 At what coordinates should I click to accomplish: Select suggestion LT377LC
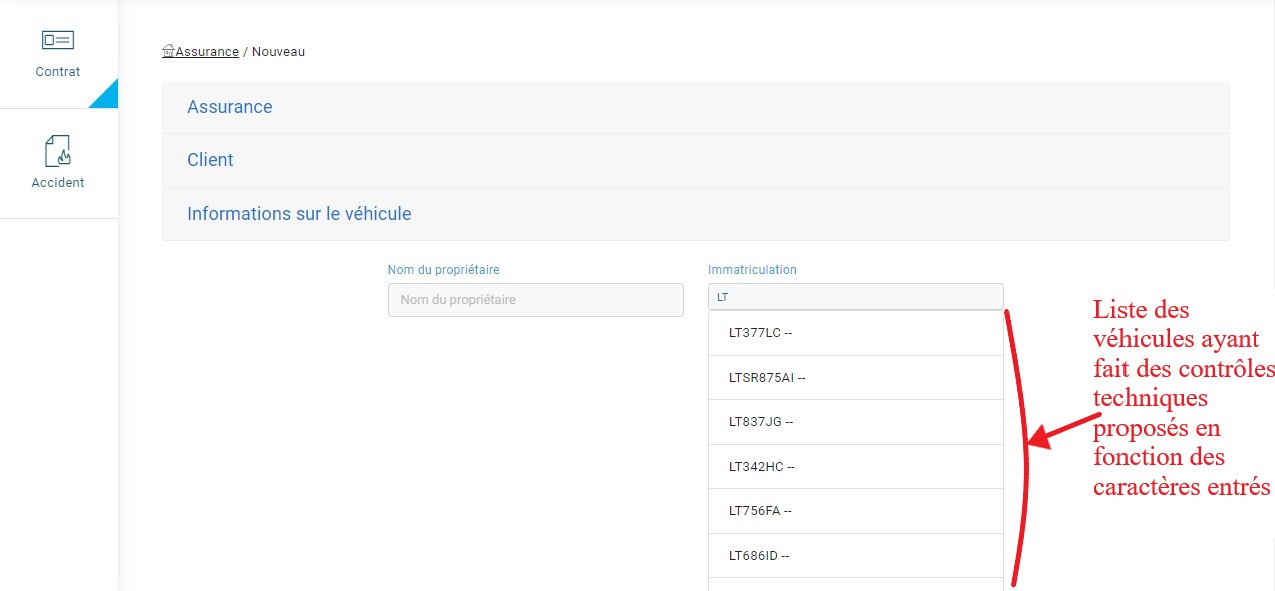[x=856, y=333]
